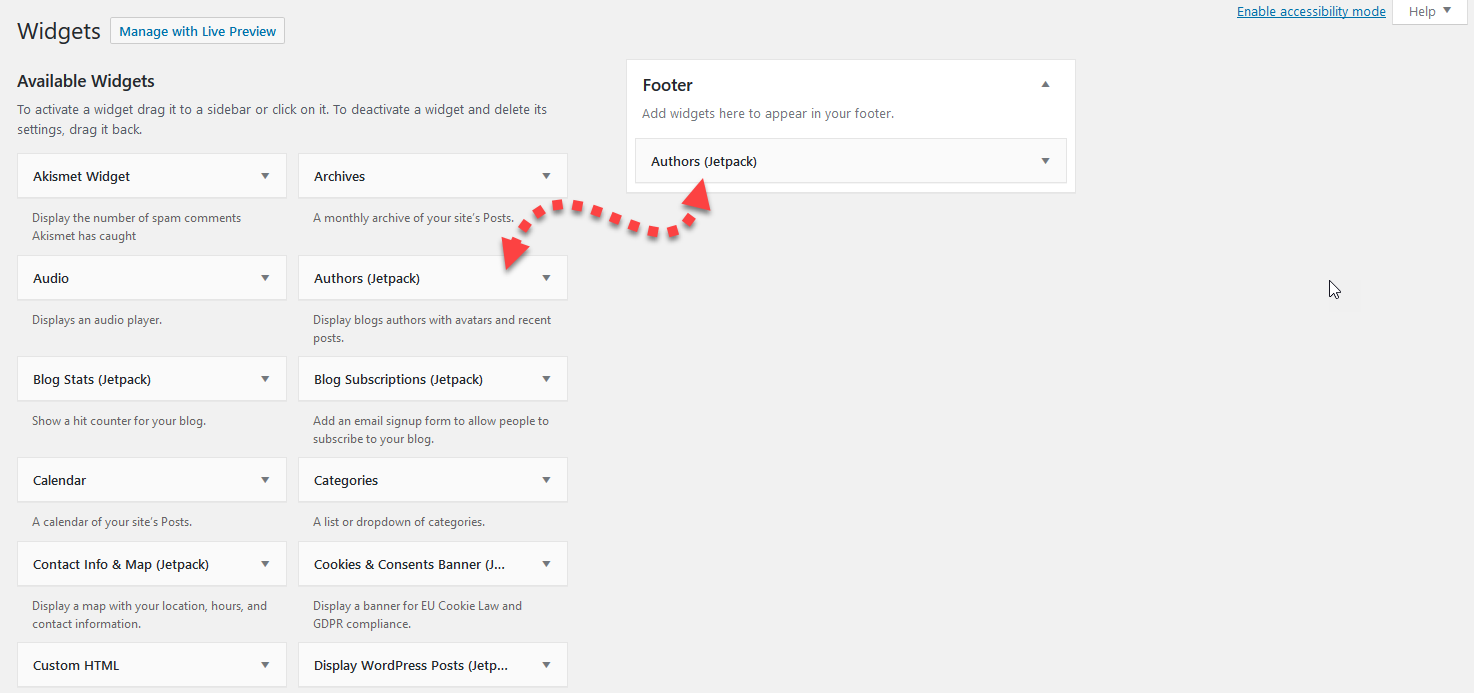
Task: Expand the Blog Subscriptions (Jetpack) arrow
Action: 546,379
